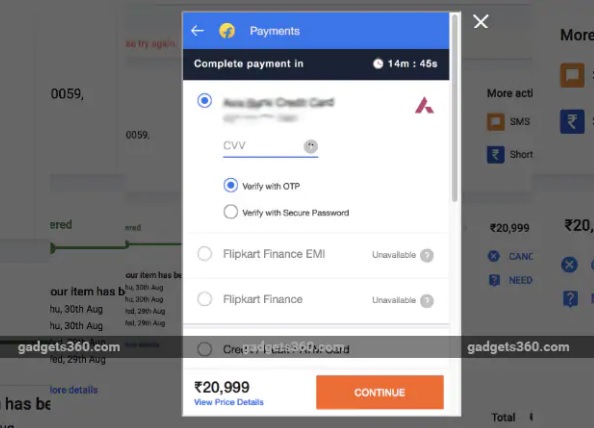The image size is (594, 428).
Task: Click the CVV help question icon
Action: pos(311,146)
